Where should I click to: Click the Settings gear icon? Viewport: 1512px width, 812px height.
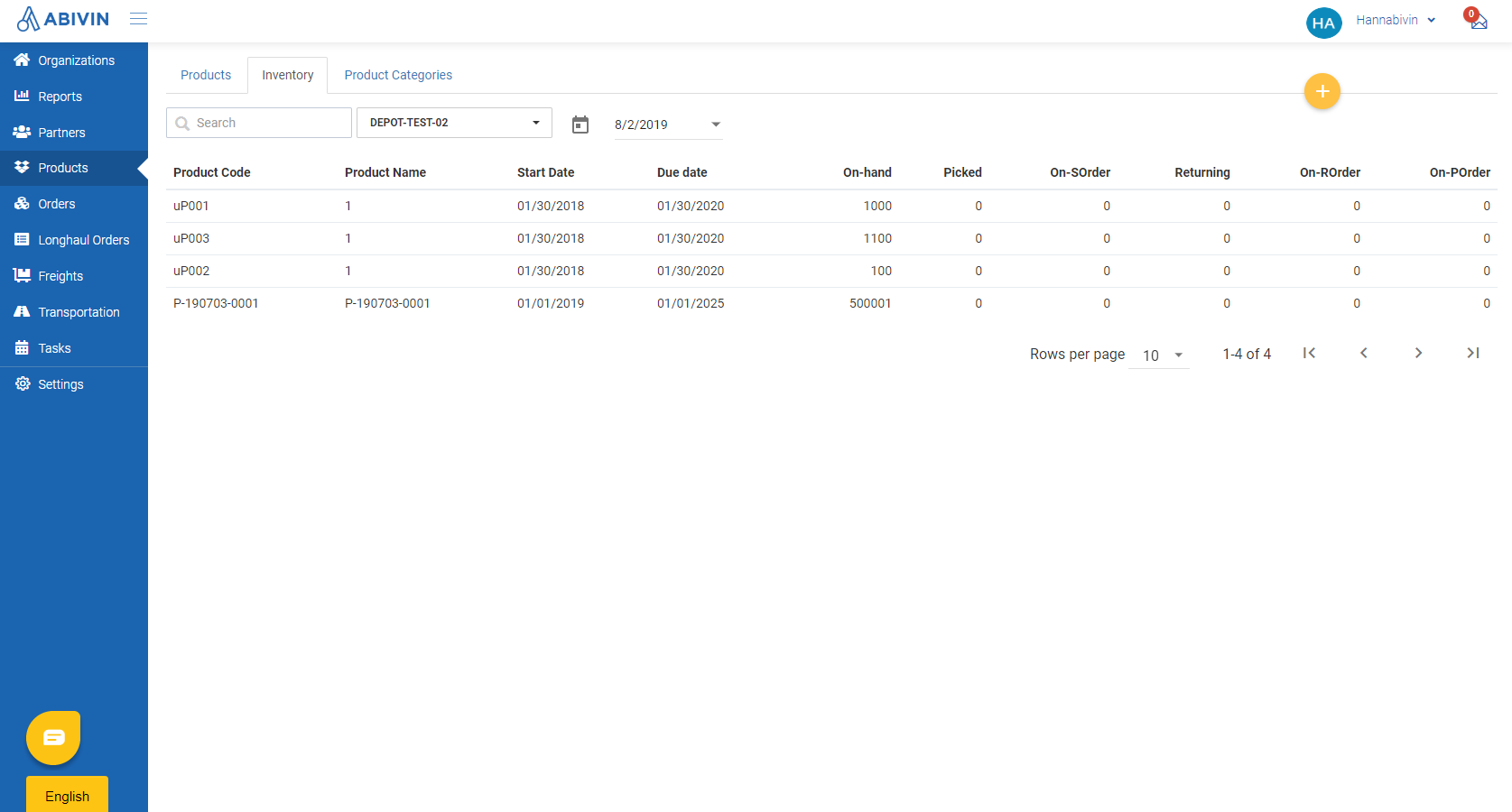coord(23,384)
